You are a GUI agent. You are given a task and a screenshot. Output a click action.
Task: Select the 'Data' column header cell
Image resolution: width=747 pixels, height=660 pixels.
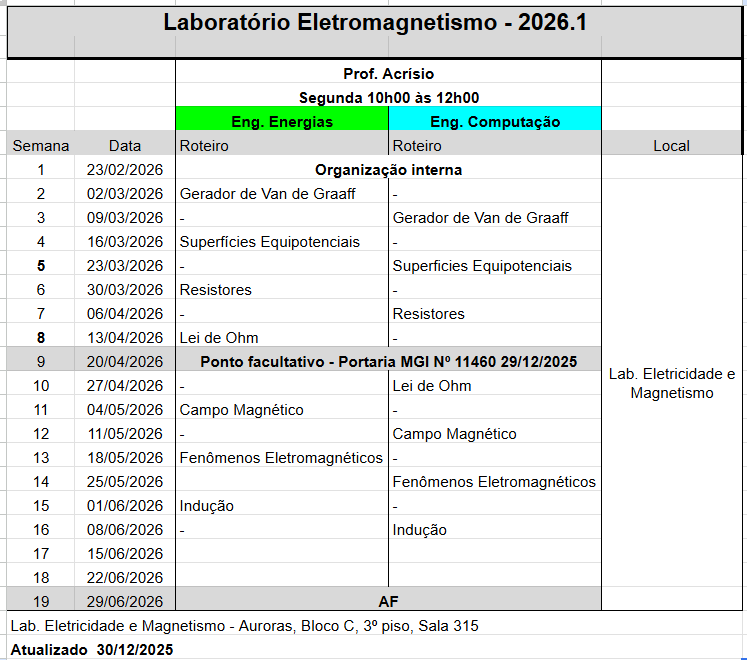click(125, 146)
